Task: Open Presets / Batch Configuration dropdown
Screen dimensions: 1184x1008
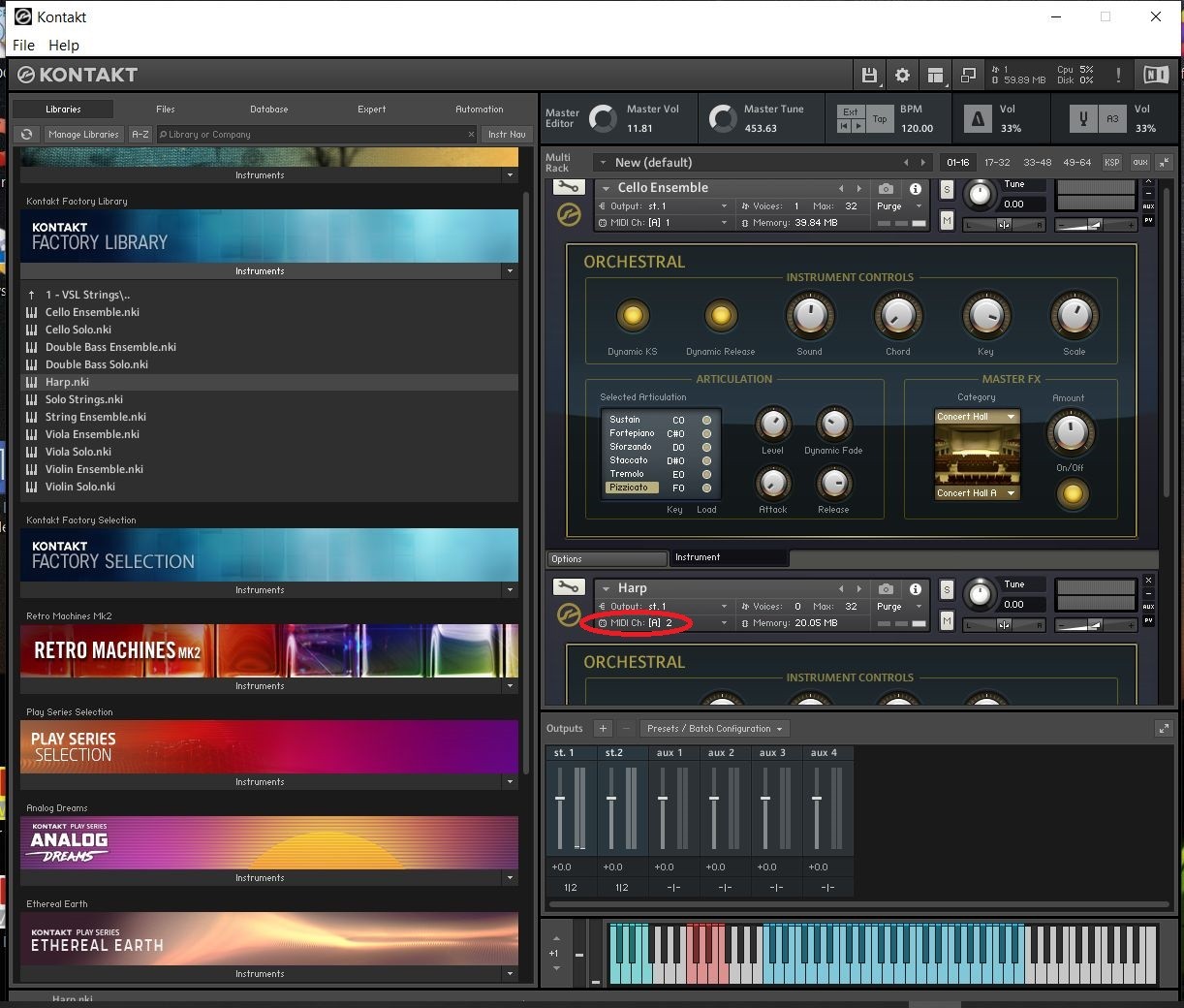Action: [x=715, y=729]
